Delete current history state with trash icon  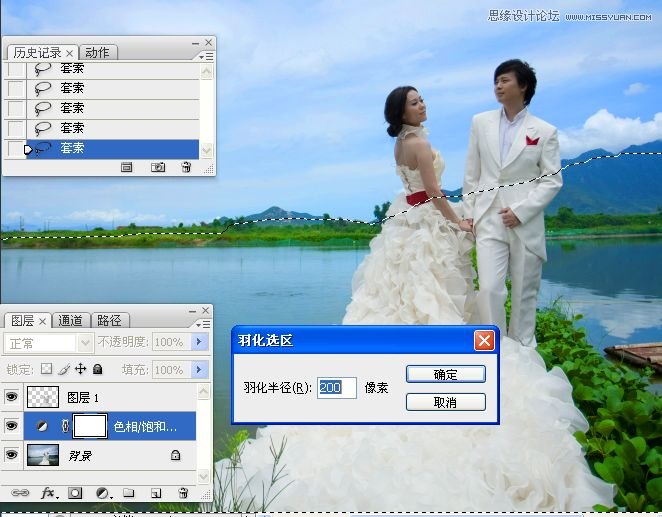click(186, 167)
